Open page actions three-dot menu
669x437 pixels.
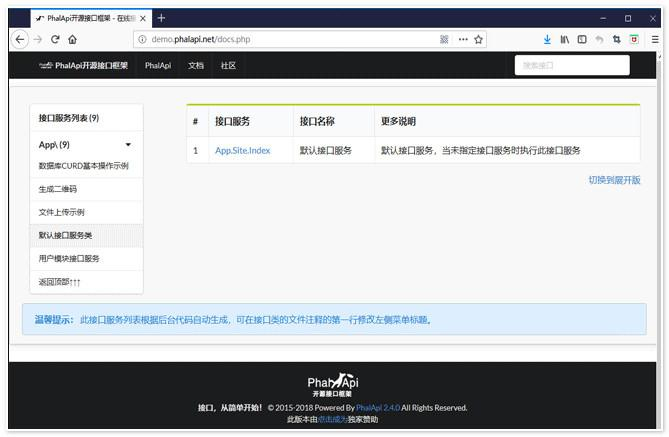tap(462, 39)
